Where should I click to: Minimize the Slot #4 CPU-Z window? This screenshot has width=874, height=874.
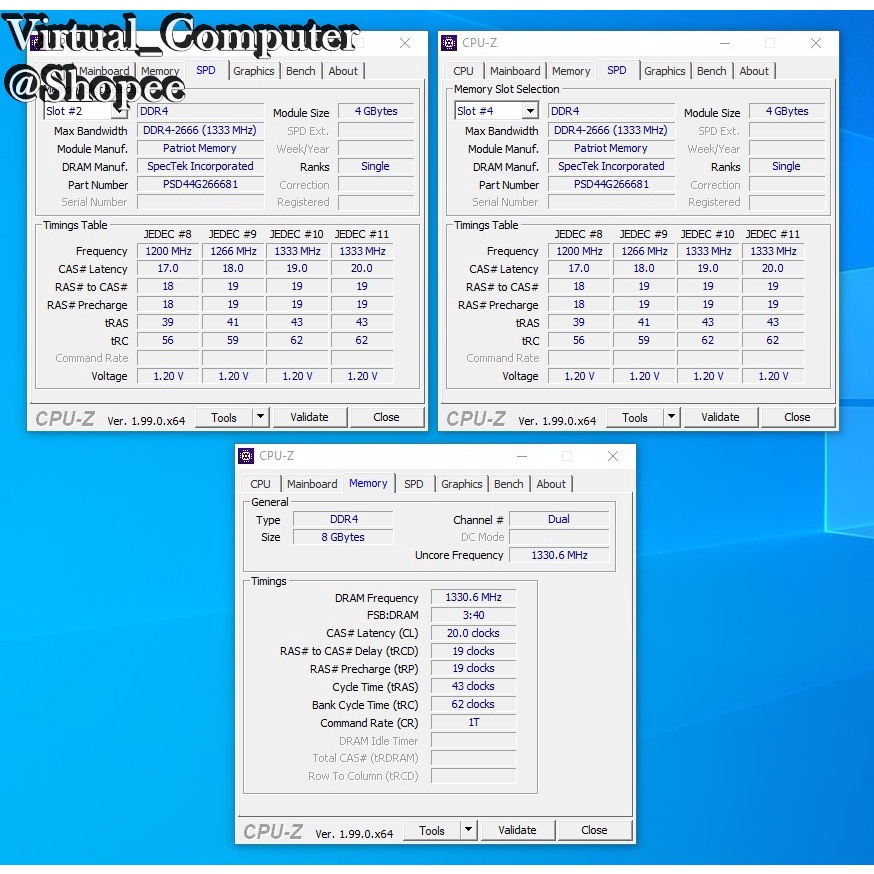725,43
